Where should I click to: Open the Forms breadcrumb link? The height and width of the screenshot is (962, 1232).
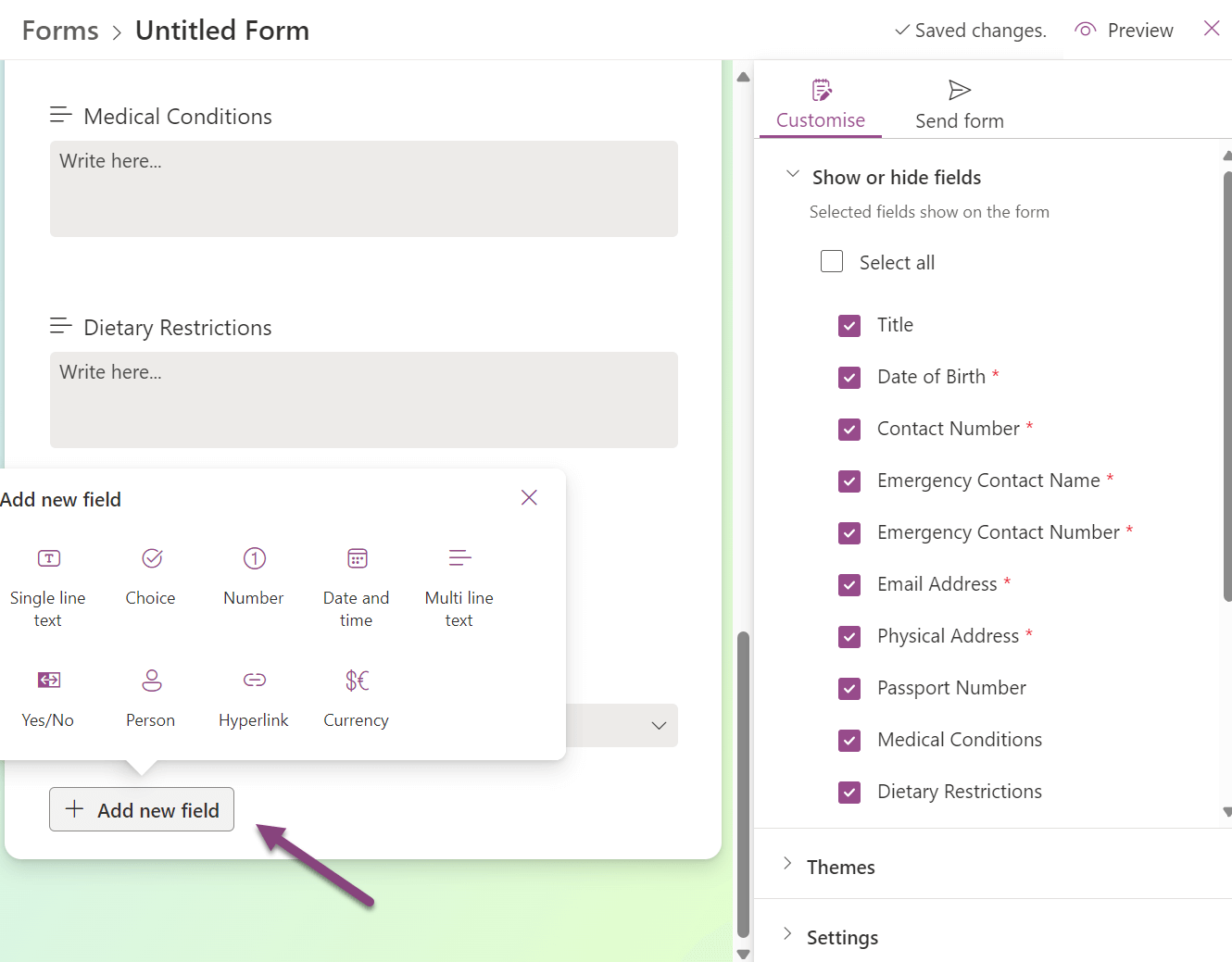coord(59,30)
